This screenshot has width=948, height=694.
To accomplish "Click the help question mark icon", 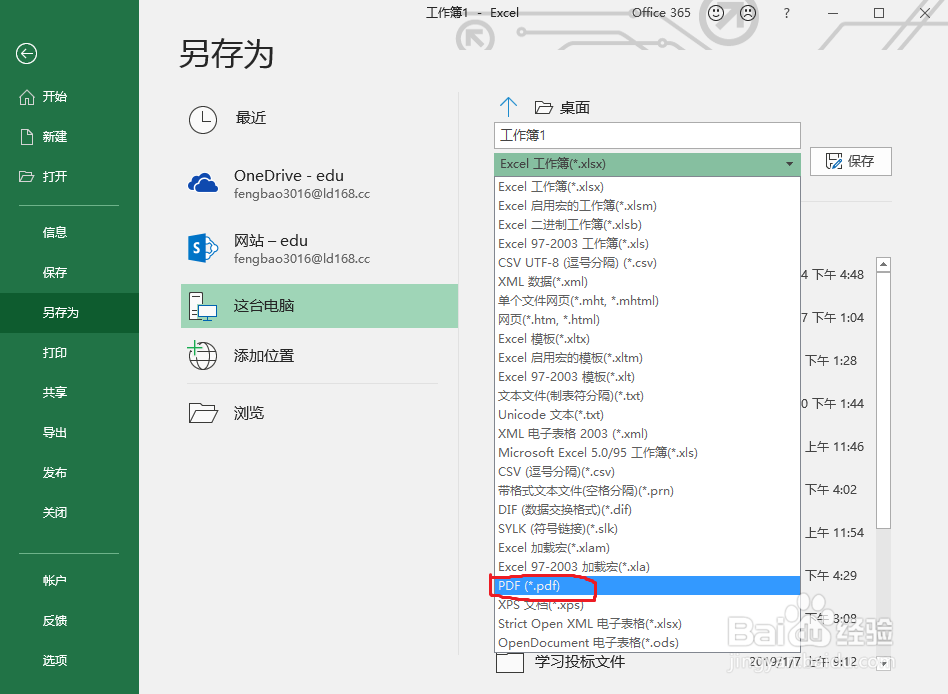I will [786, 13].
